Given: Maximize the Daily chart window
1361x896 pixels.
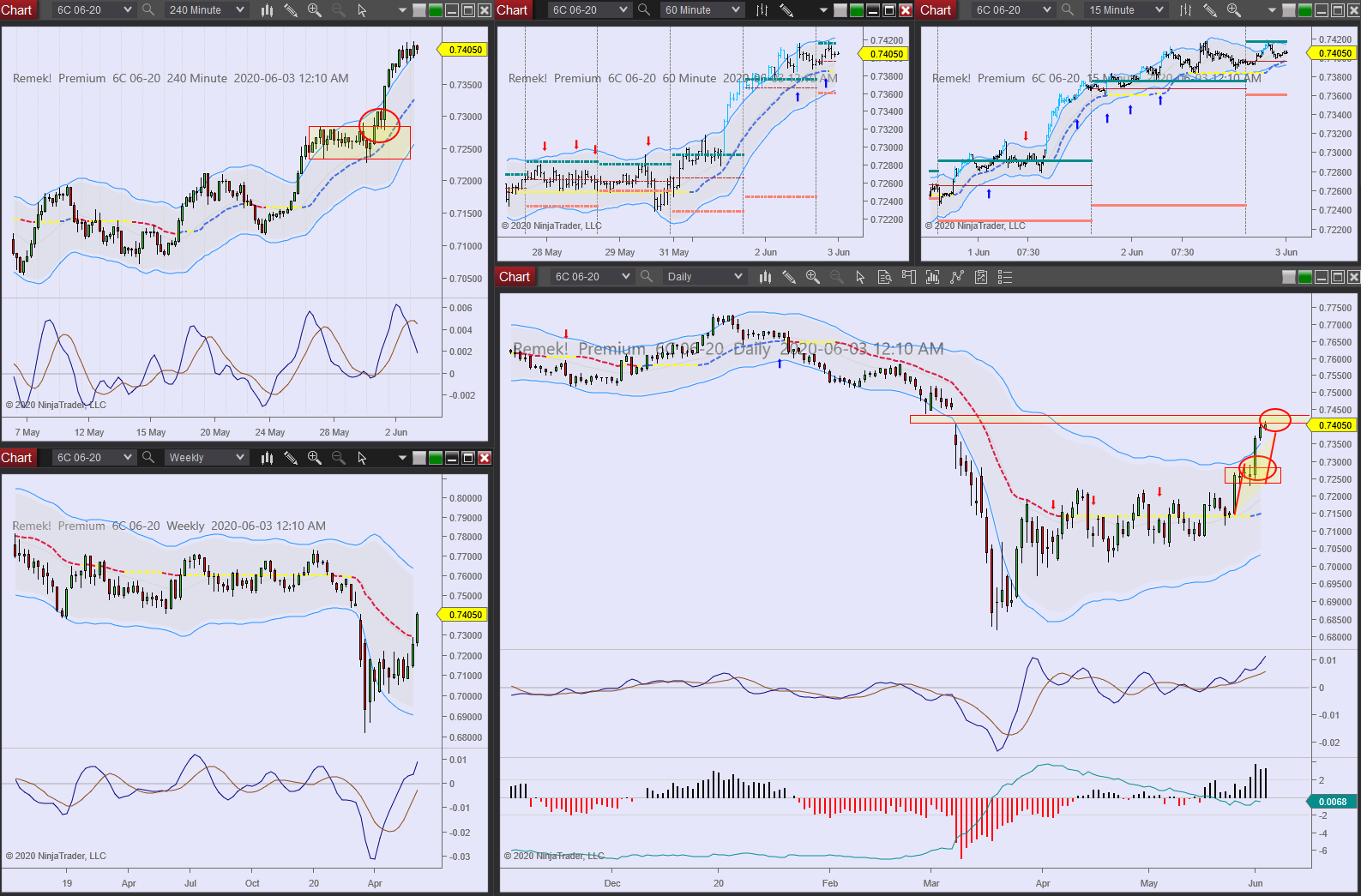Looking at the screenshot, I should [x=1338, y=277].
